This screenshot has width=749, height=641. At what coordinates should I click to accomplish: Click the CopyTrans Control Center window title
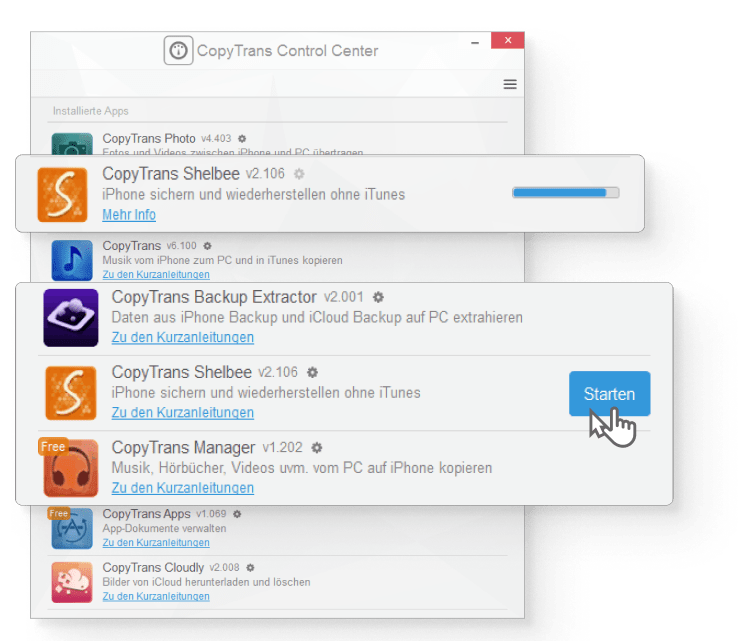[x=288, y=51]
